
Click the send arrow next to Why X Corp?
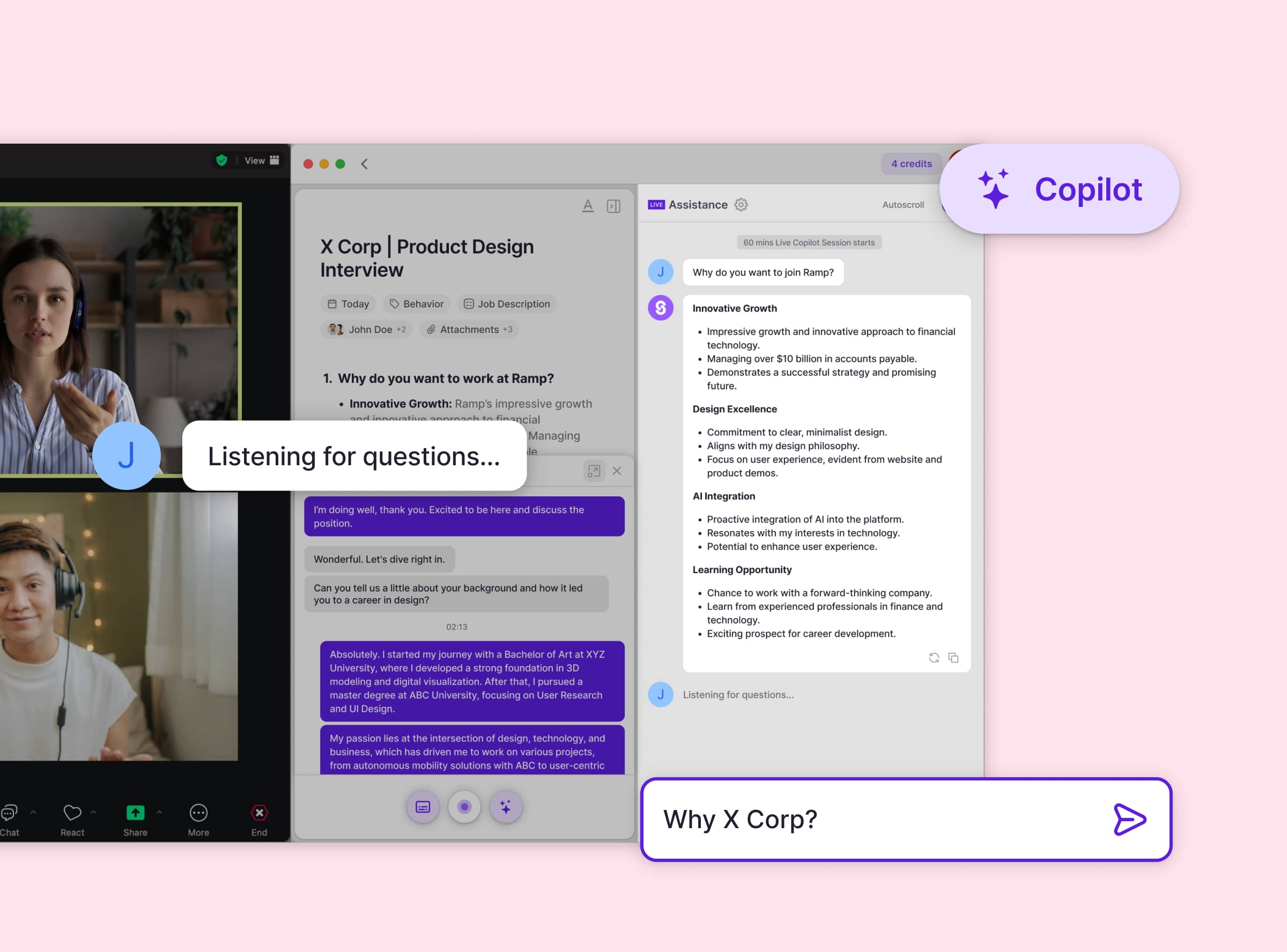point(1129,819)
